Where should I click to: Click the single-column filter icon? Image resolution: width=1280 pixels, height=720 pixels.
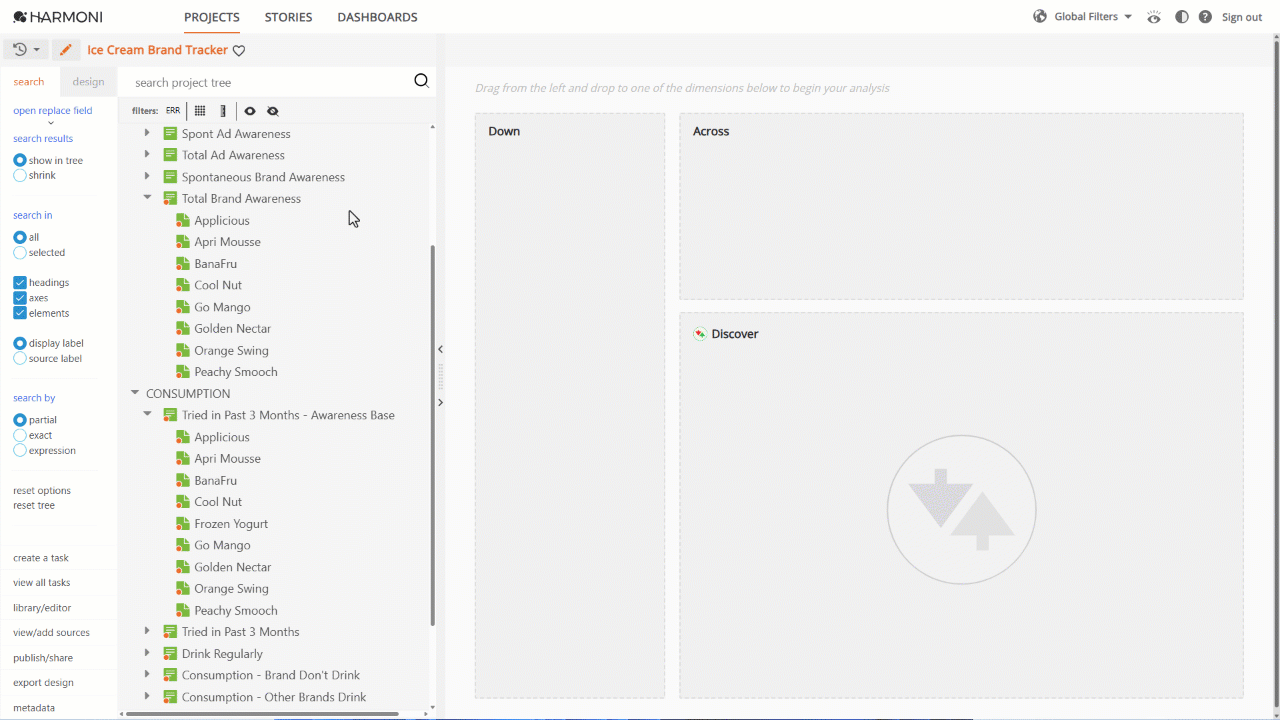click(223, 111)
